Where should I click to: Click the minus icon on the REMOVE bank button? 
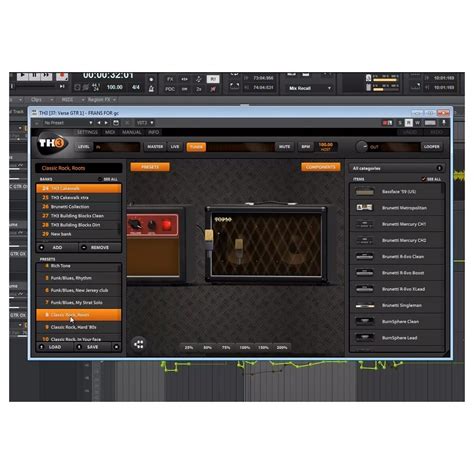pos(84,248)
